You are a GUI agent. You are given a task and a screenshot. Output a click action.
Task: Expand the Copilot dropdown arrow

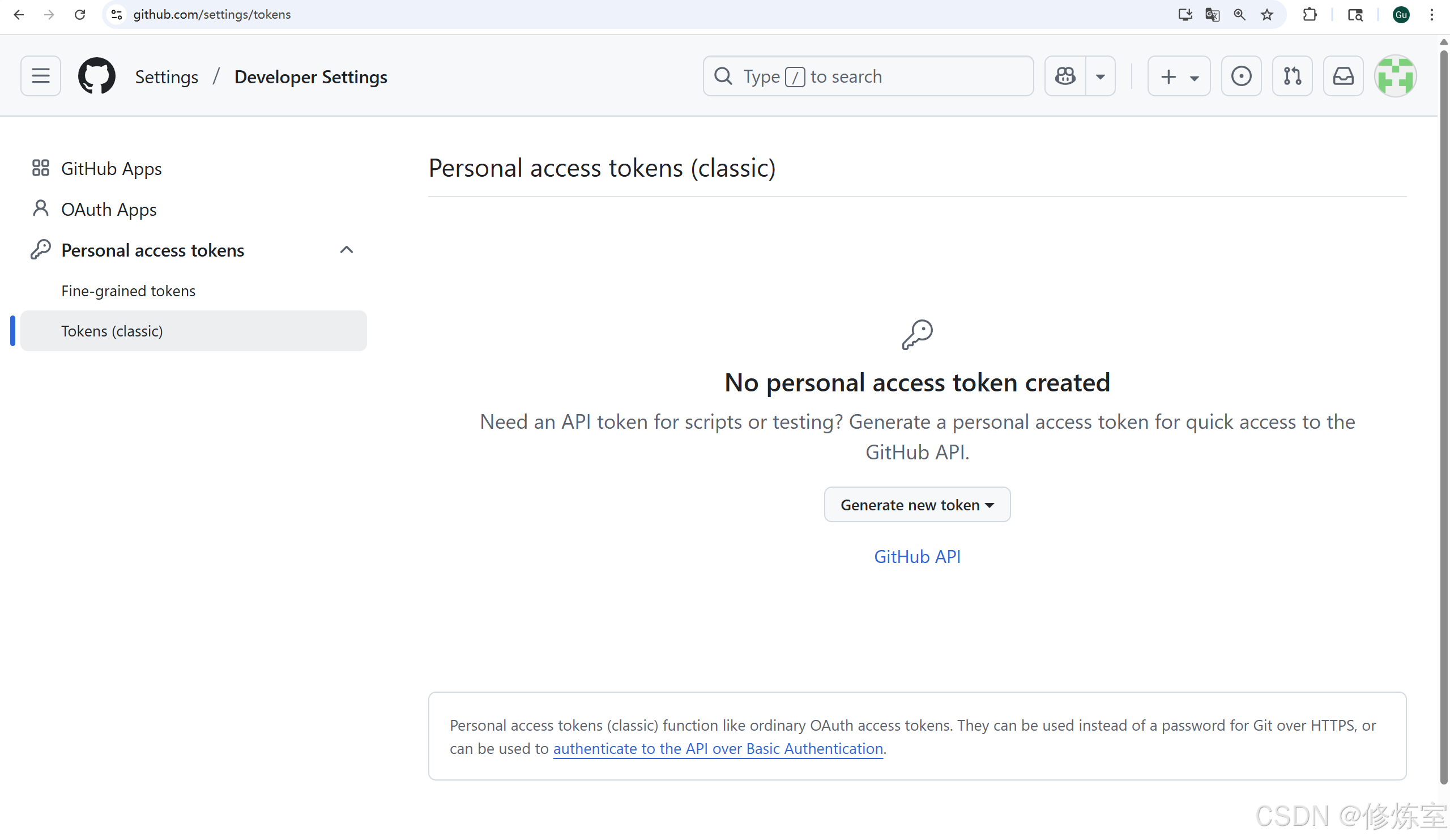tap(1100, 76)
